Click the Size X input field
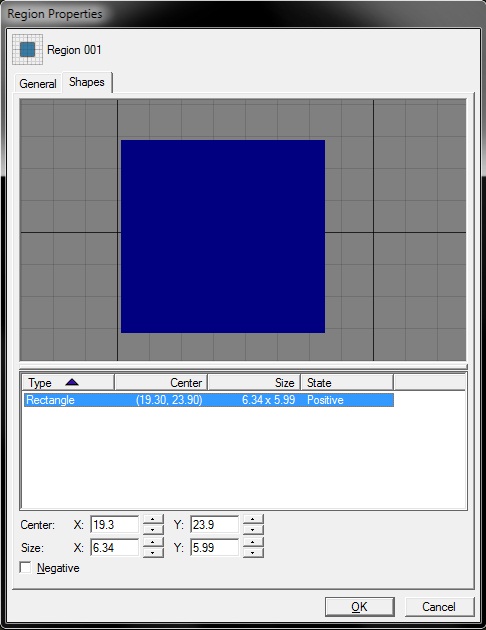This screenshot has width=486, height=630. pyautogui.click(x=115, y=548)
